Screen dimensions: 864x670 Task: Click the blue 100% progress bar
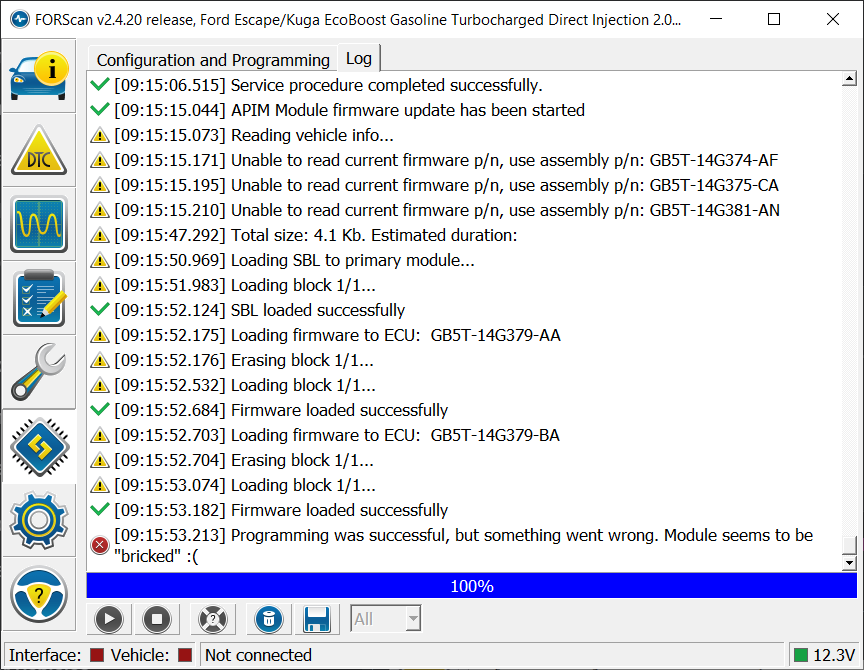click(471, 586)
